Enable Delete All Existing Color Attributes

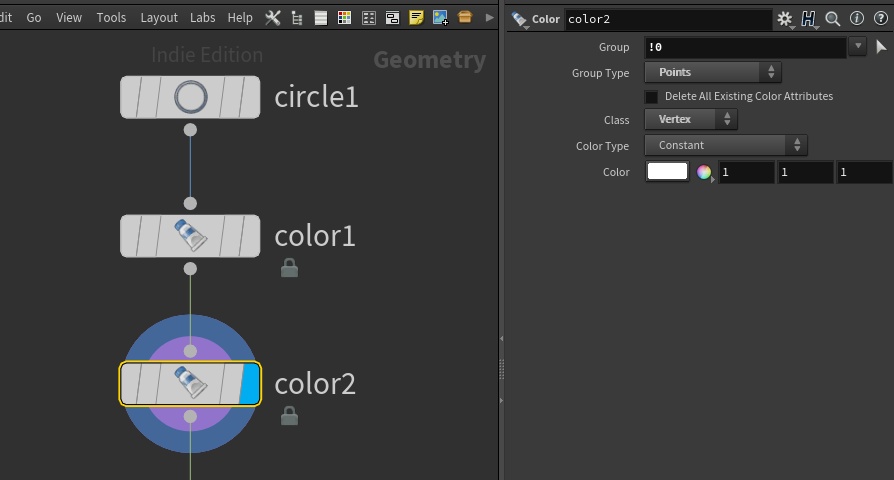651,96
